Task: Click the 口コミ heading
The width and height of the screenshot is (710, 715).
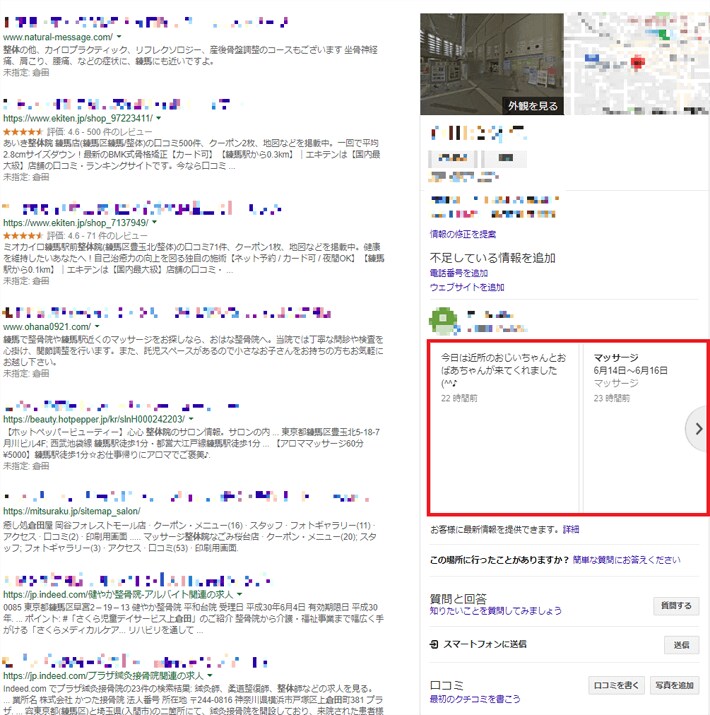Action: (x=446, y=685)
